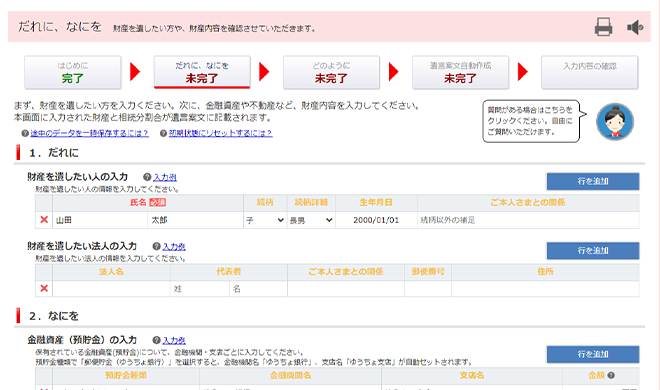Image resolution: width=660 pixels, height=390 pixels.
Task: Open 入力例 link for 財産を遺したい法人
Action: (x=174, y=247)
